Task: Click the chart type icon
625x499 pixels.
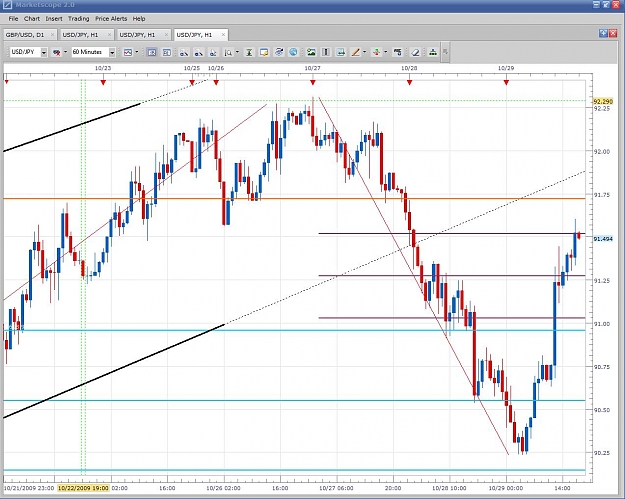Action: pos(128,52)
